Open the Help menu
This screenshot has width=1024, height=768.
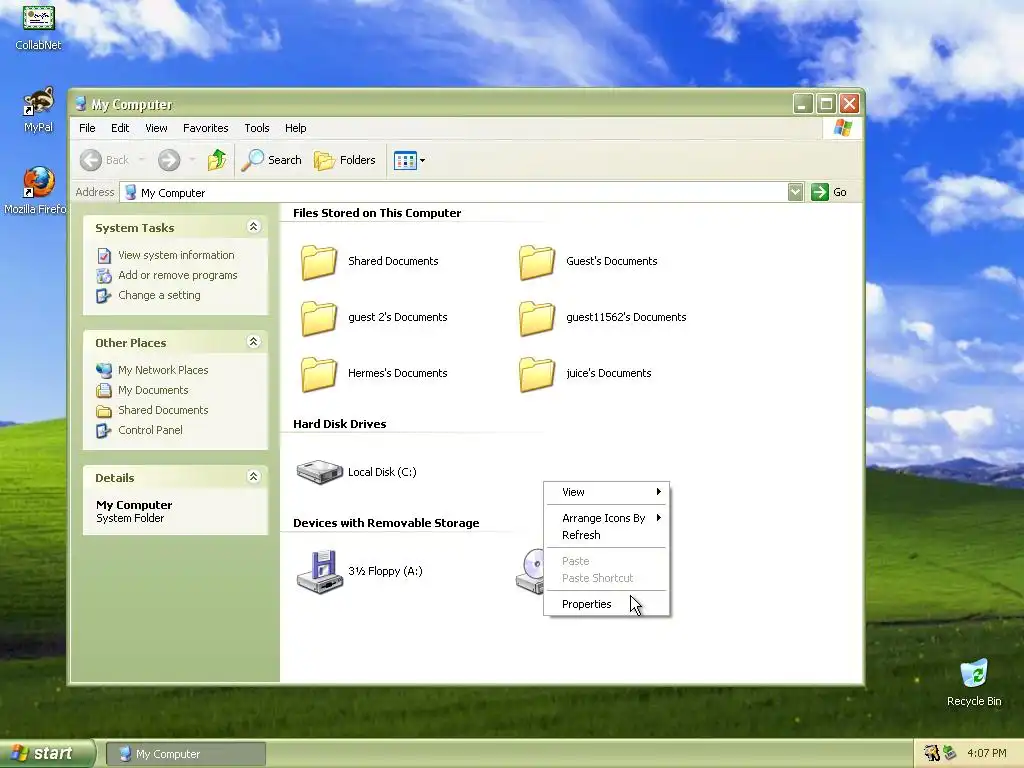click(x=295, y=128)
